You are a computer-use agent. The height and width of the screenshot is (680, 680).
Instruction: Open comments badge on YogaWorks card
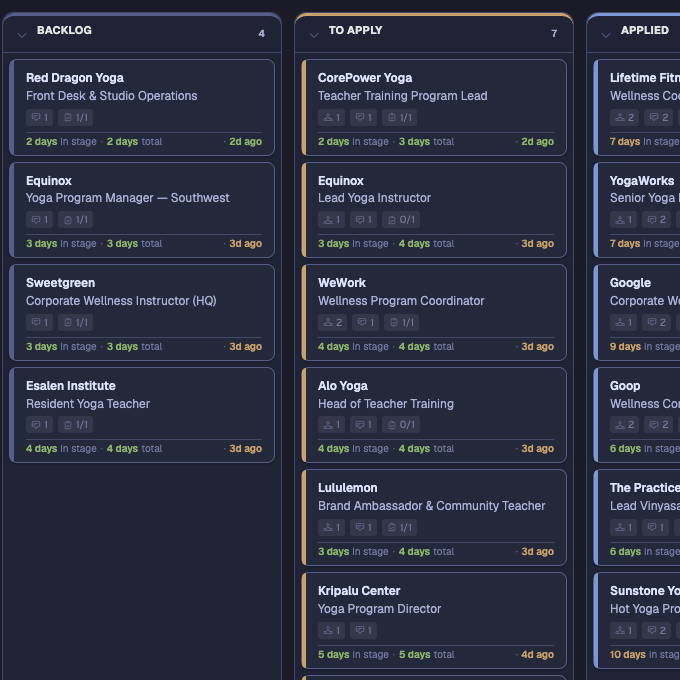point(657,219)
